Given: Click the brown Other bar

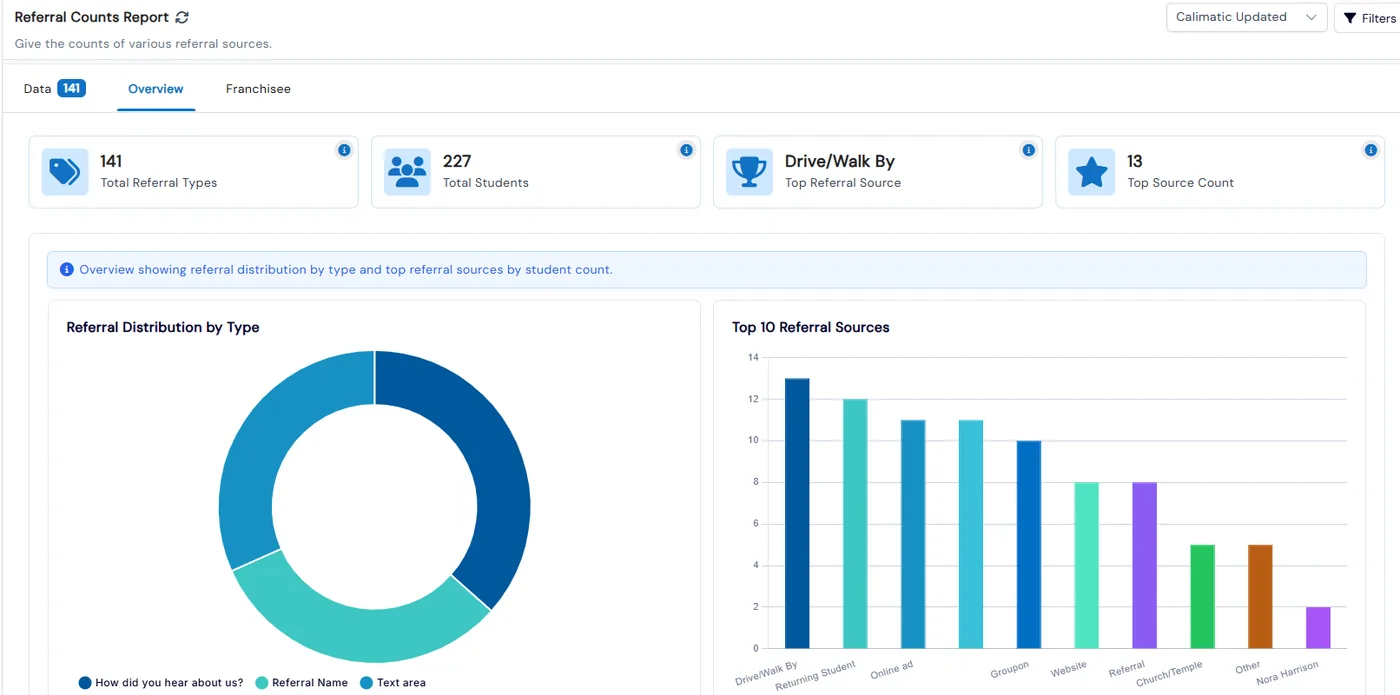Looking at the screenshot, I should pos(1260,596).
